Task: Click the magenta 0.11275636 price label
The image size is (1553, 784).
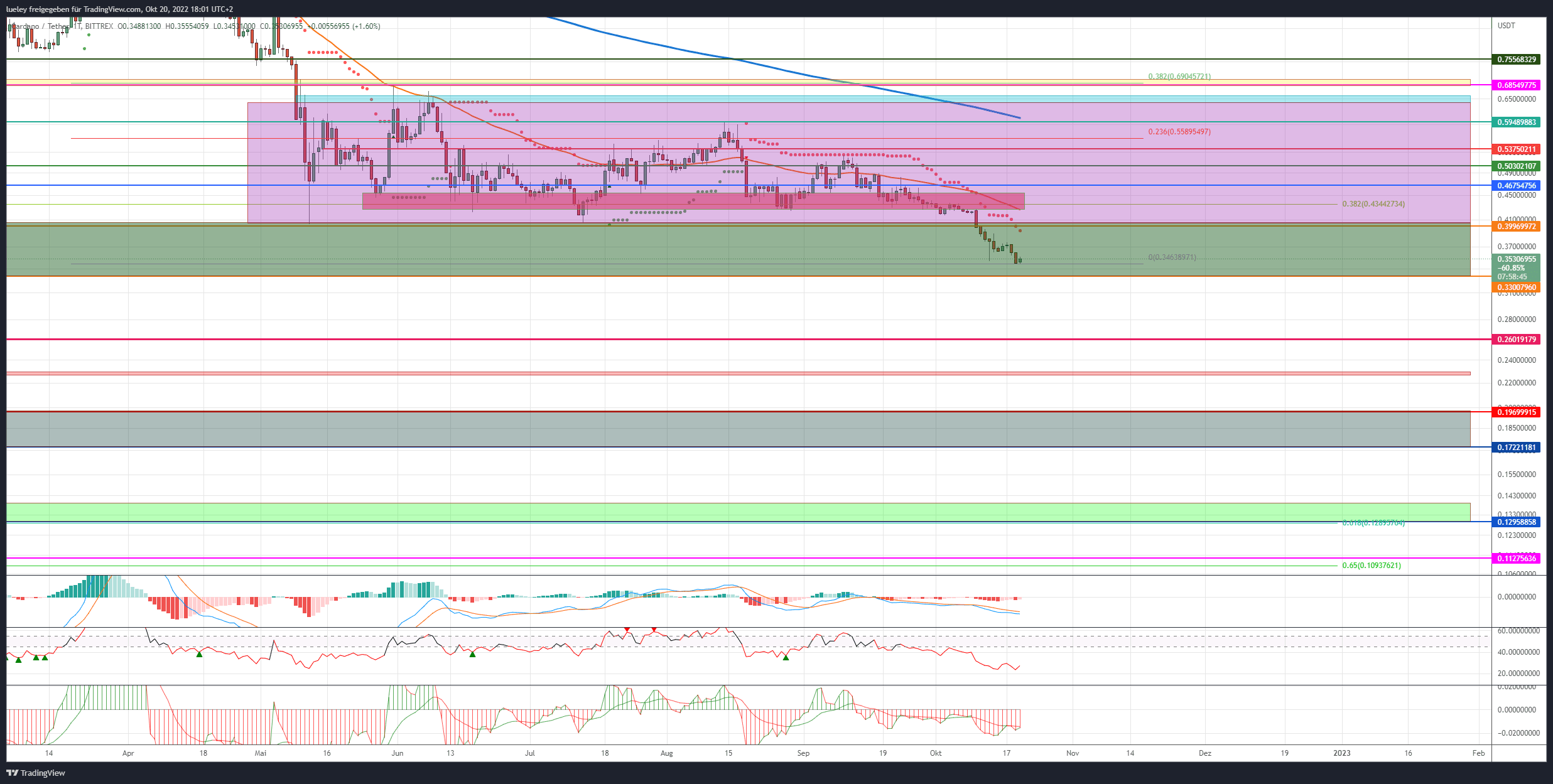Action: 1517,559
